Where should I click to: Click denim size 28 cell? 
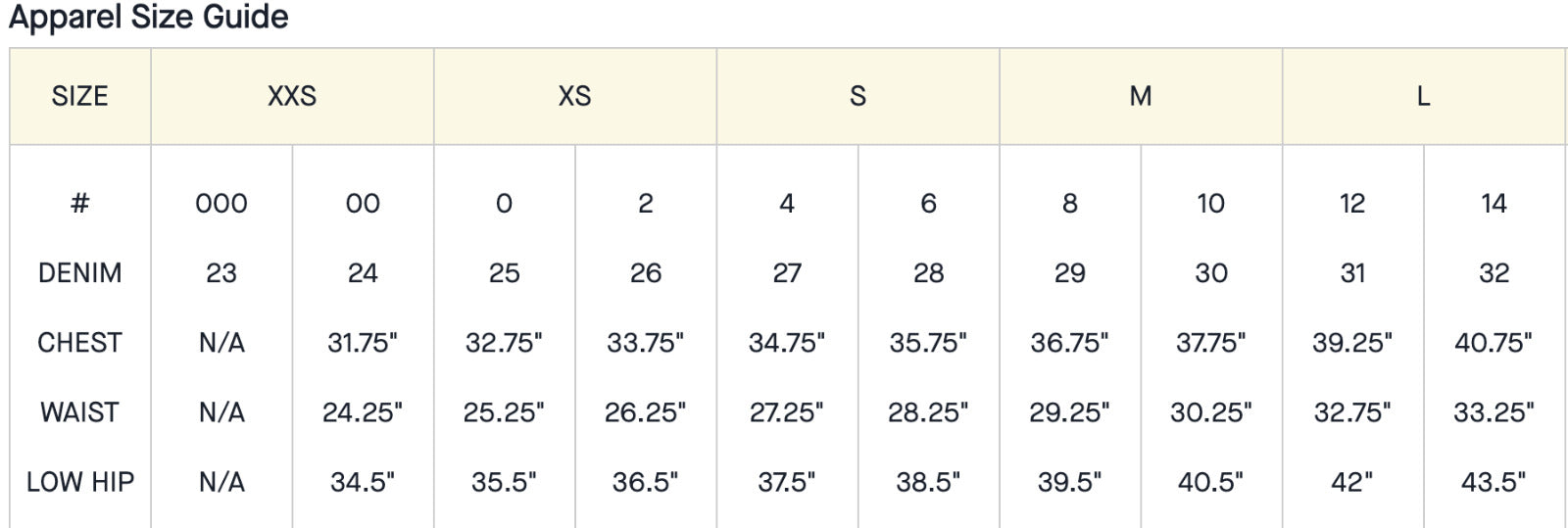(928, 273)
